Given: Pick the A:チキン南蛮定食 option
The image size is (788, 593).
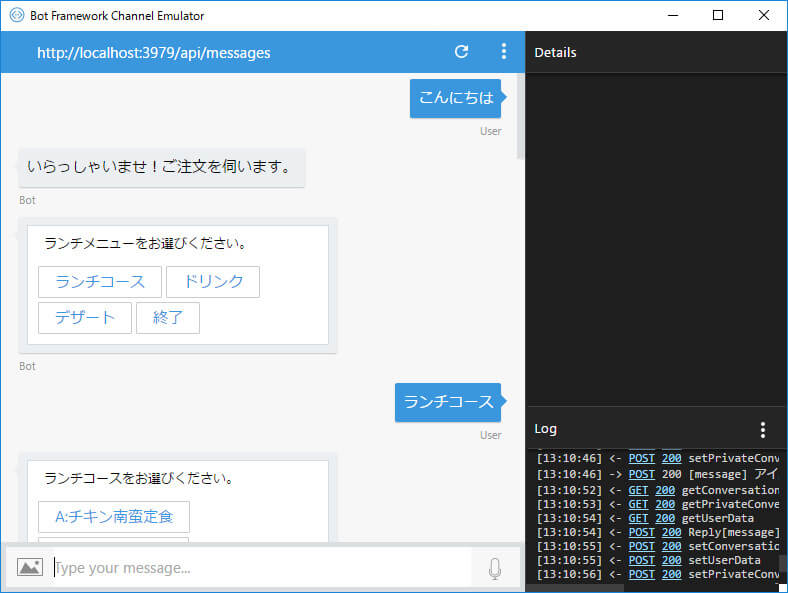Looking at the screenshot, I should point(114,517).
